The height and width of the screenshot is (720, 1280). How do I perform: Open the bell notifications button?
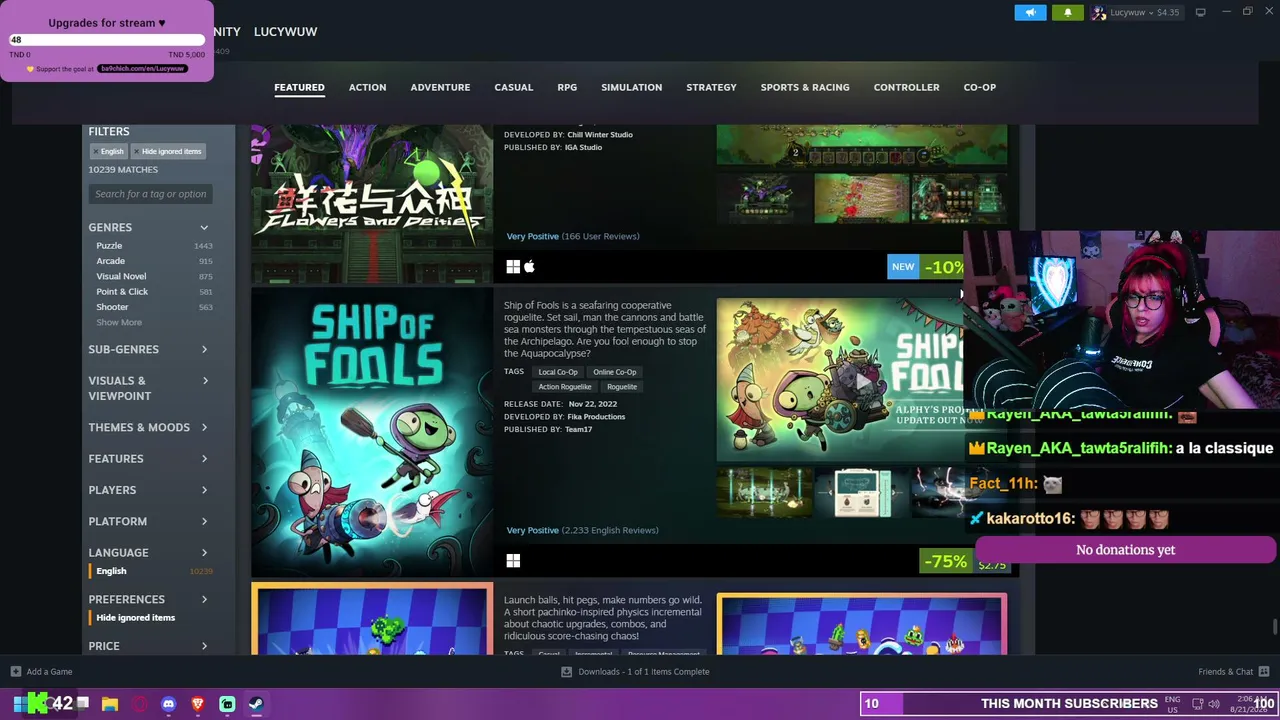[1067, 12]
